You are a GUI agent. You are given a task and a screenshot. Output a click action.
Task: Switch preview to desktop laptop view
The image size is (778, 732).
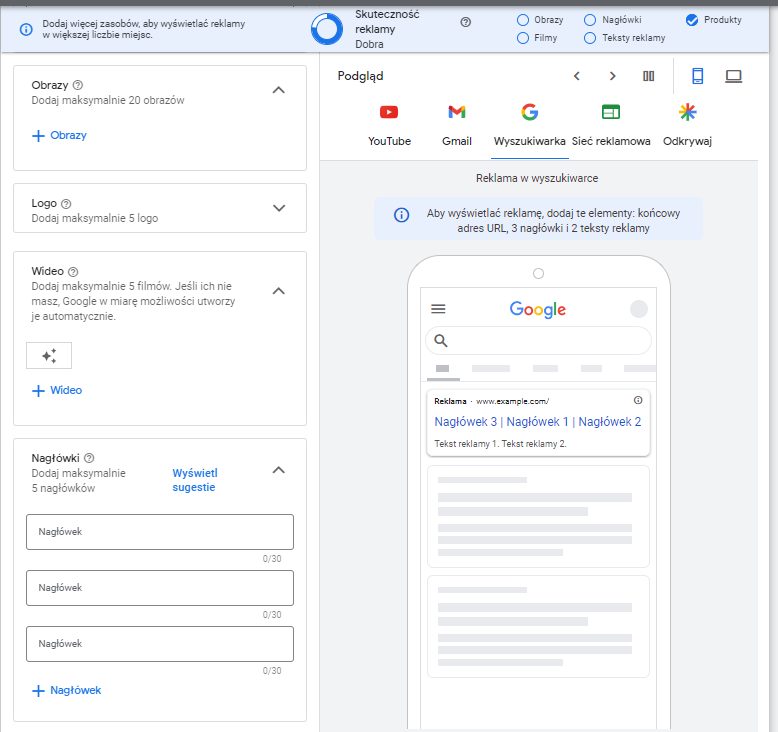pyautogui.click(x=733, y=76)
